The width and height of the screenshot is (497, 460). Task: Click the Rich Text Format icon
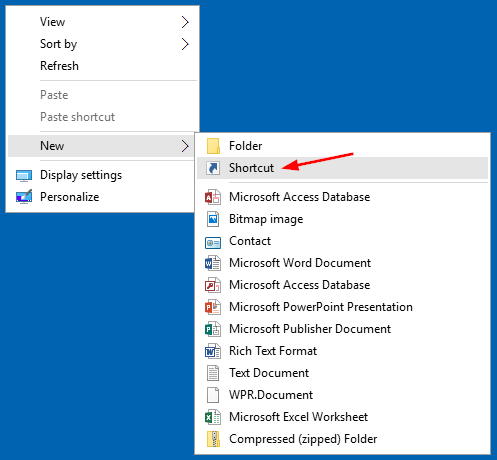(213, 351)
